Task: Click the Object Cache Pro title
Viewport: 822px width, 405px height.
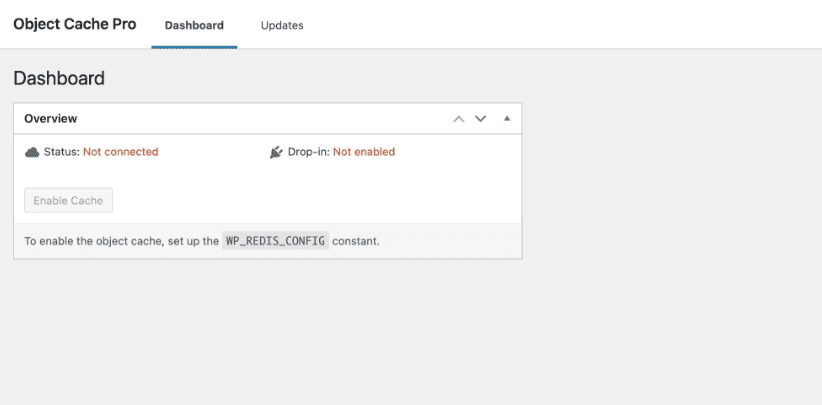Action: point(74,24)
